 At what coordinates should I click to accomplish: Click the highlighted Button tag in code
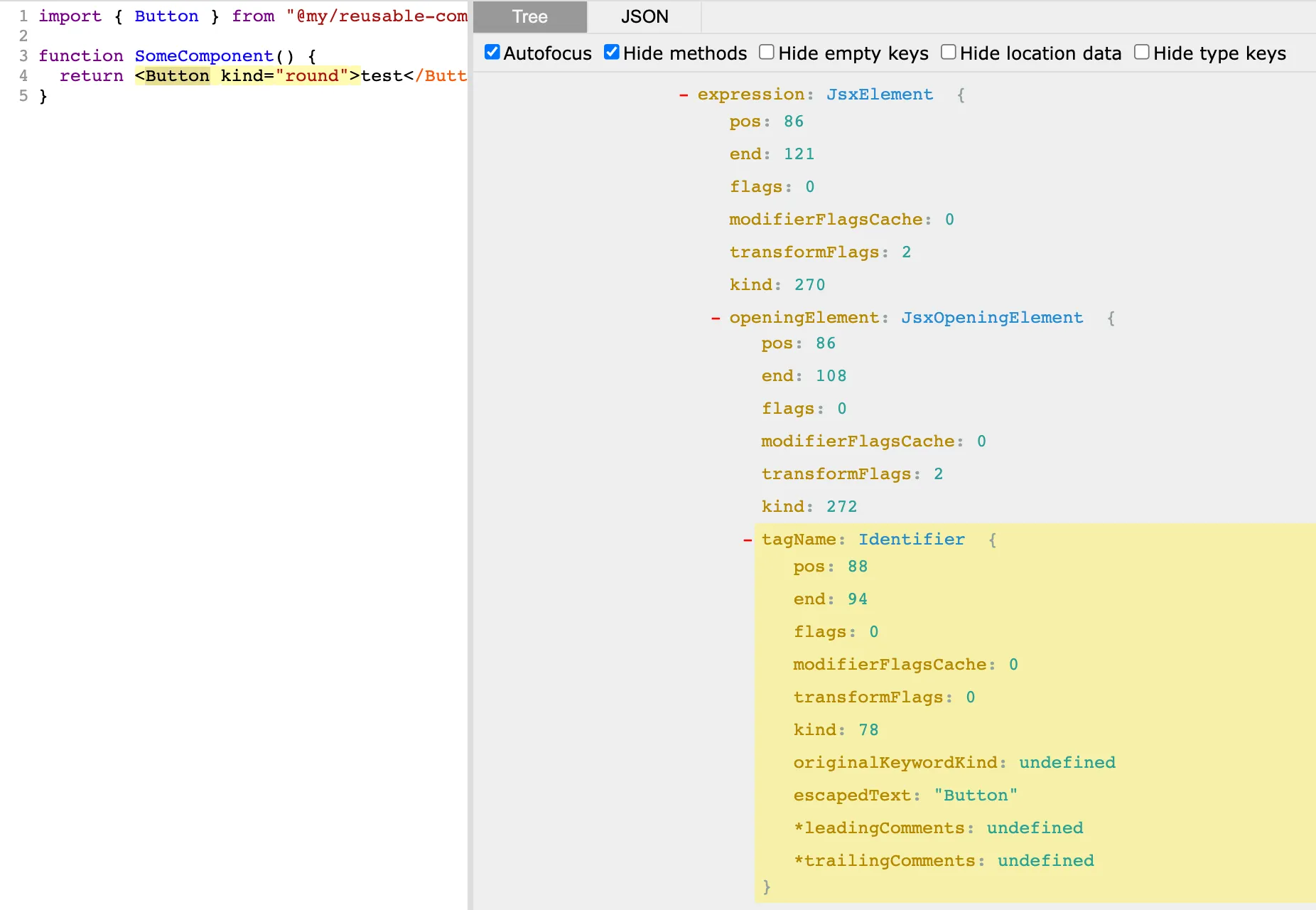tap(176, 75)
